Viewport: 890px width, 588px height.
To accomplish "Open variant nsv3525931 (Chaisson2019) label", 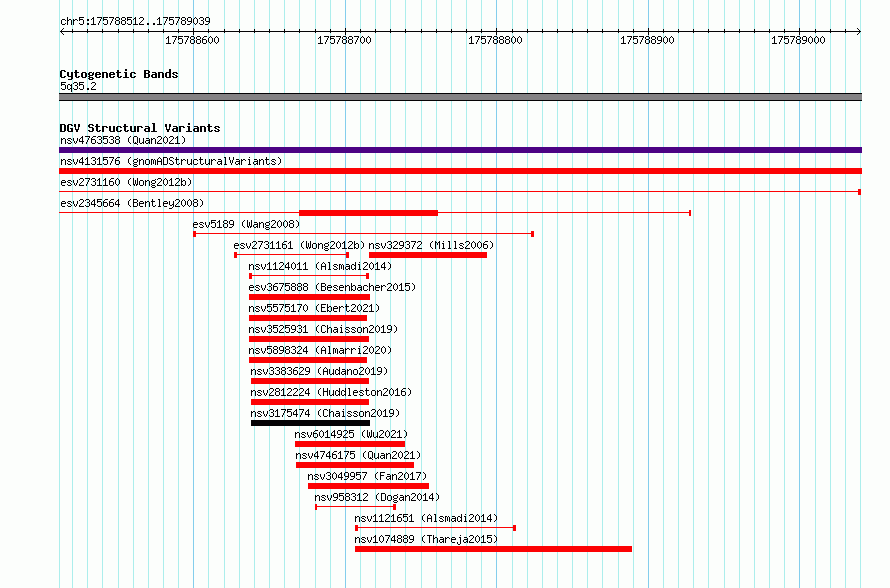I will point(323,329).
